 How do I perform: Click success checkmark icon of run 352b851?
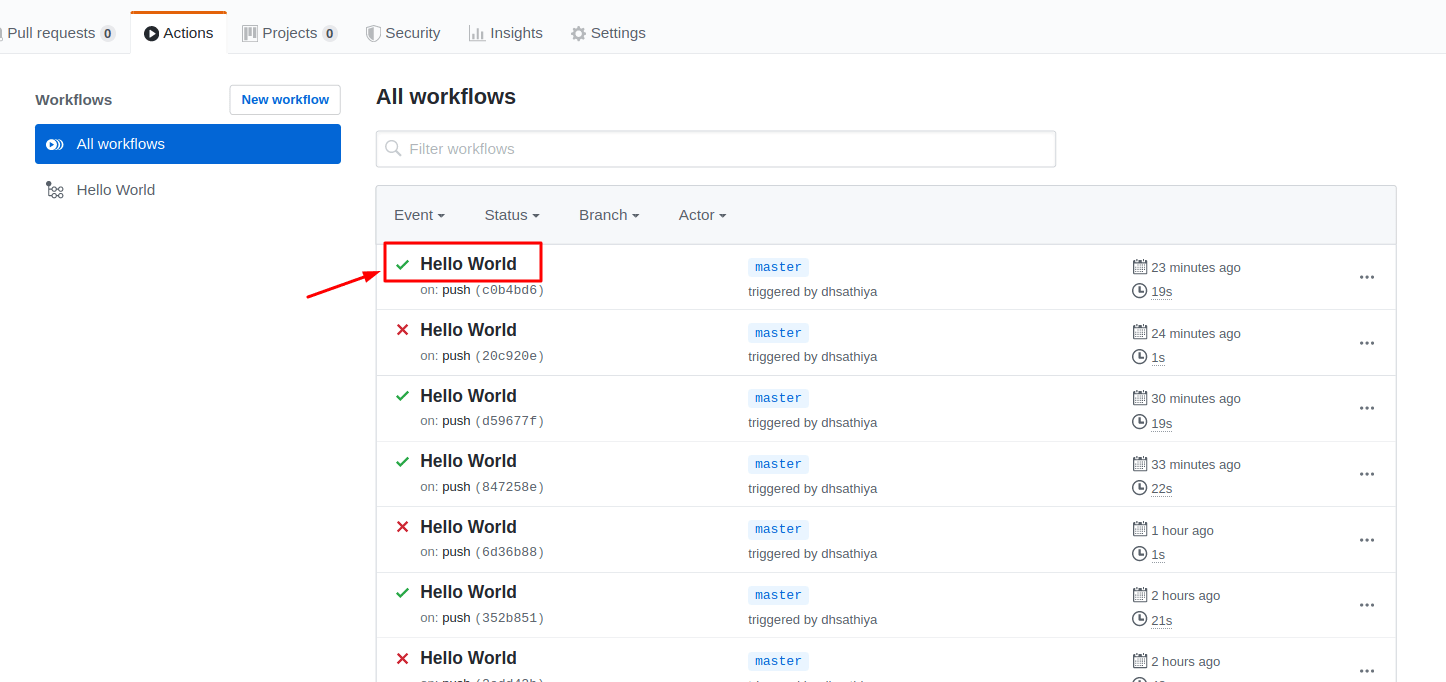403,593
